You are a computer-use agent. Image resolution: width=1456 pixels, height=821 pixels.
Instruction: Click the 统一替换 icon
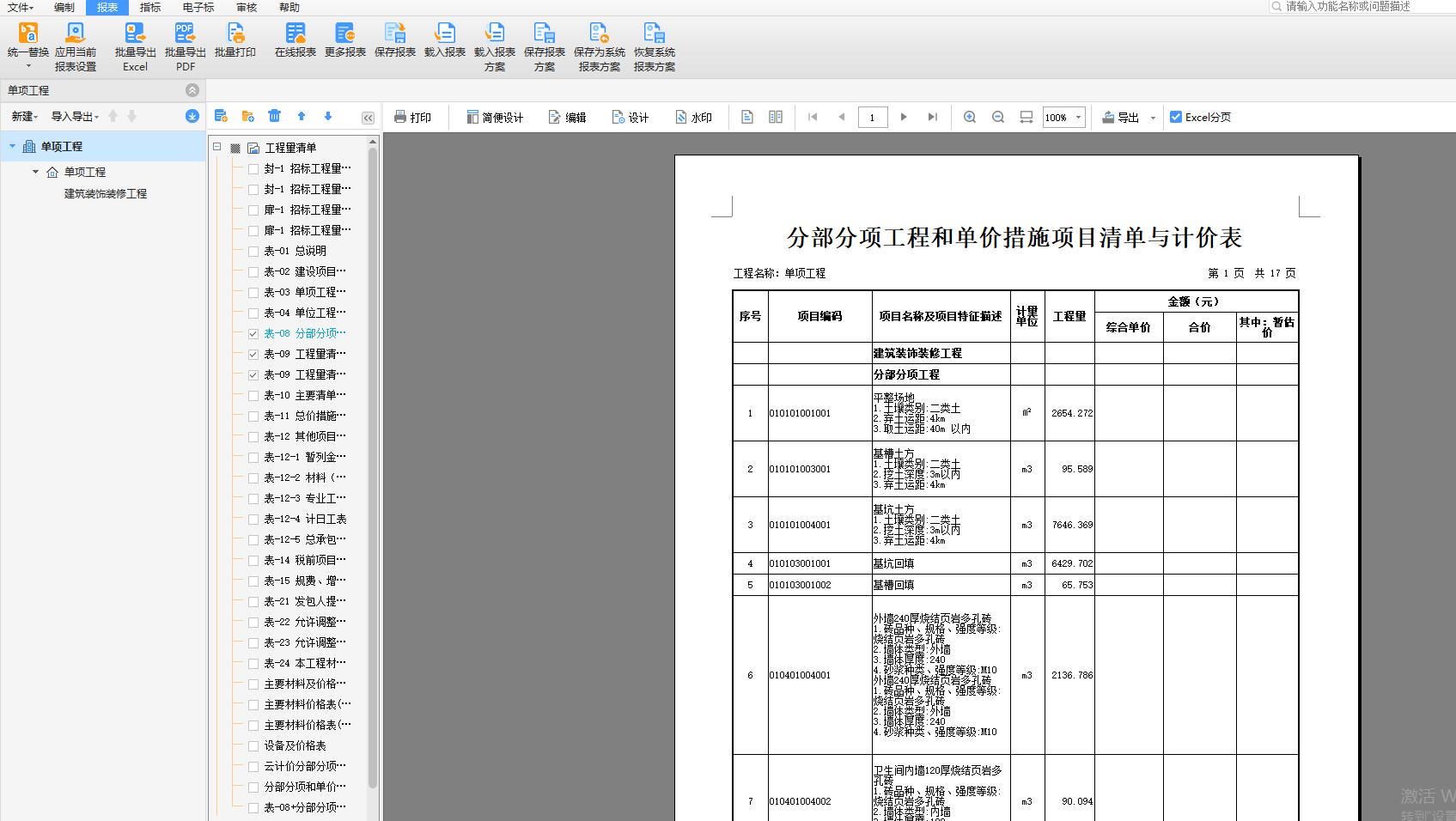pyautogui.click(x=28, y=33)
